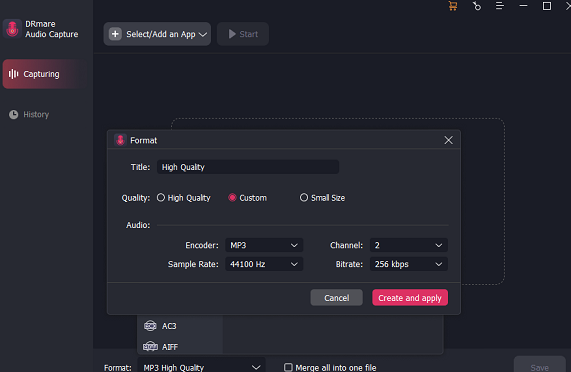Click the Cancel button
Image resolution: width=571 pixels, height=372 pixels.
(x=336, y=298)
